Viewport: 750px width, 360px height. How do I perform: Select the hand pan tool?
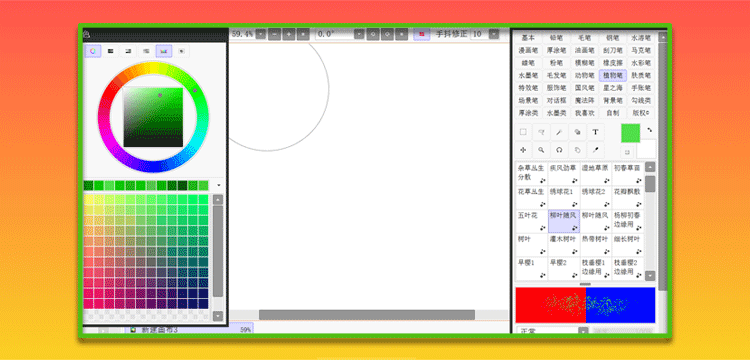click(x=577, y=150)
